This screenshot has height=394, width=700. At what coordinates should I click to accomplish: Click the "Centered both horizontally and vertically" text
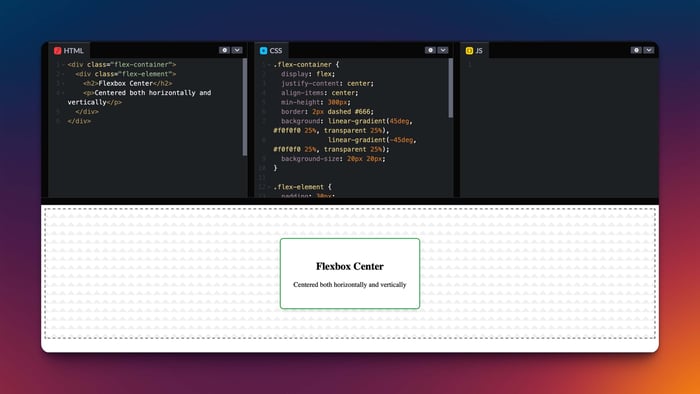pyautogui.click(x=350, y=285)
